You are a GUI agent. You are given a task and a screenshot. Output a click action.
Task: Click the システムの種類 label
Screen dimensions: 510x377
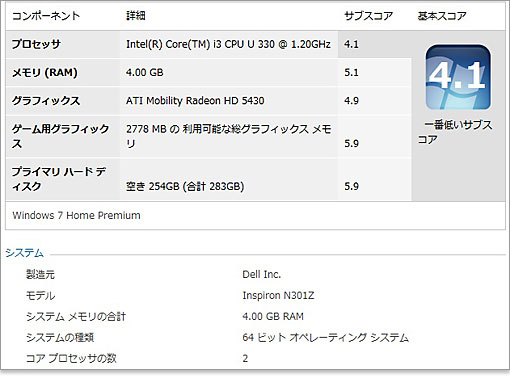(x=60, y=337)
